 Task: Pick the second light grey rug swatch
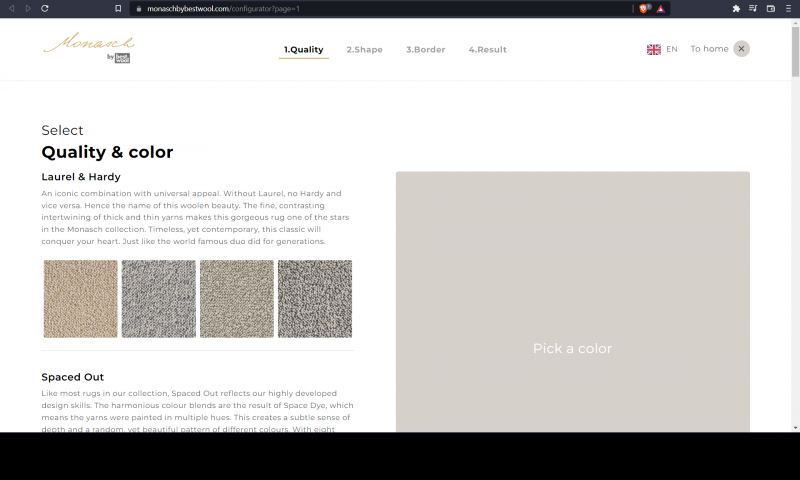pyautogui.click(x=158, y=299)
